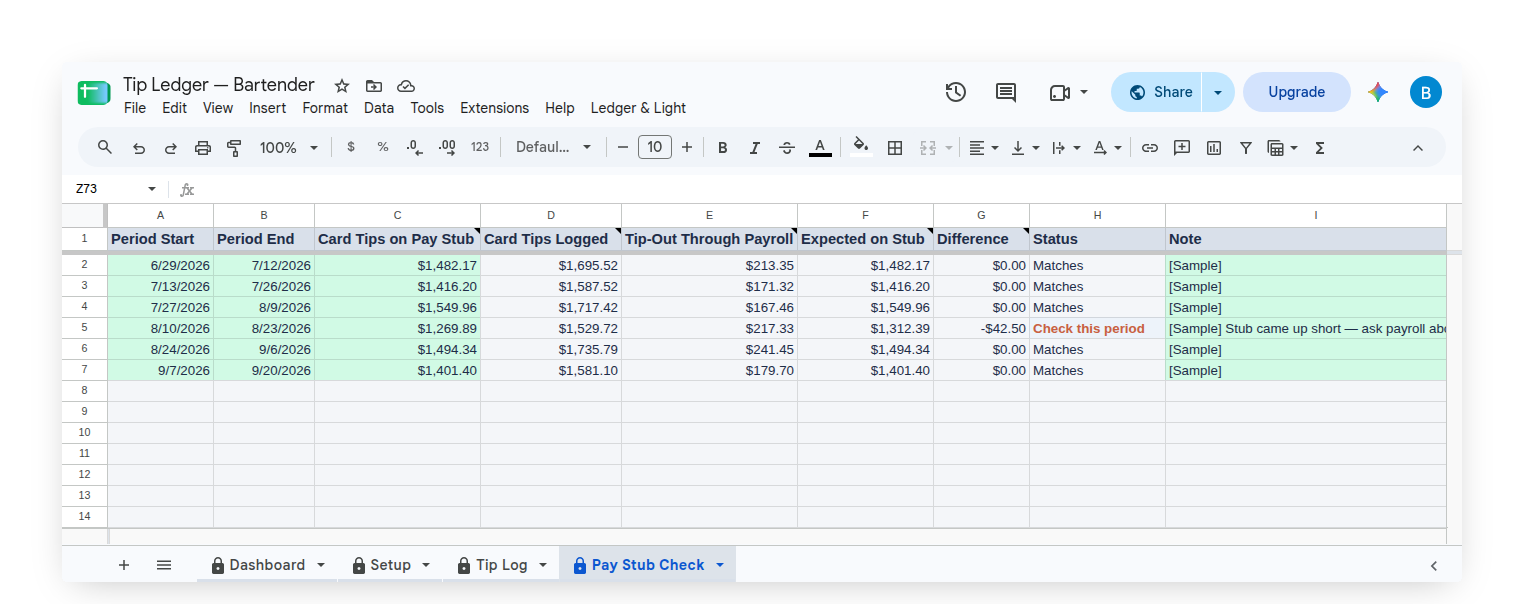Open version history clock icon

click(956, 92)
